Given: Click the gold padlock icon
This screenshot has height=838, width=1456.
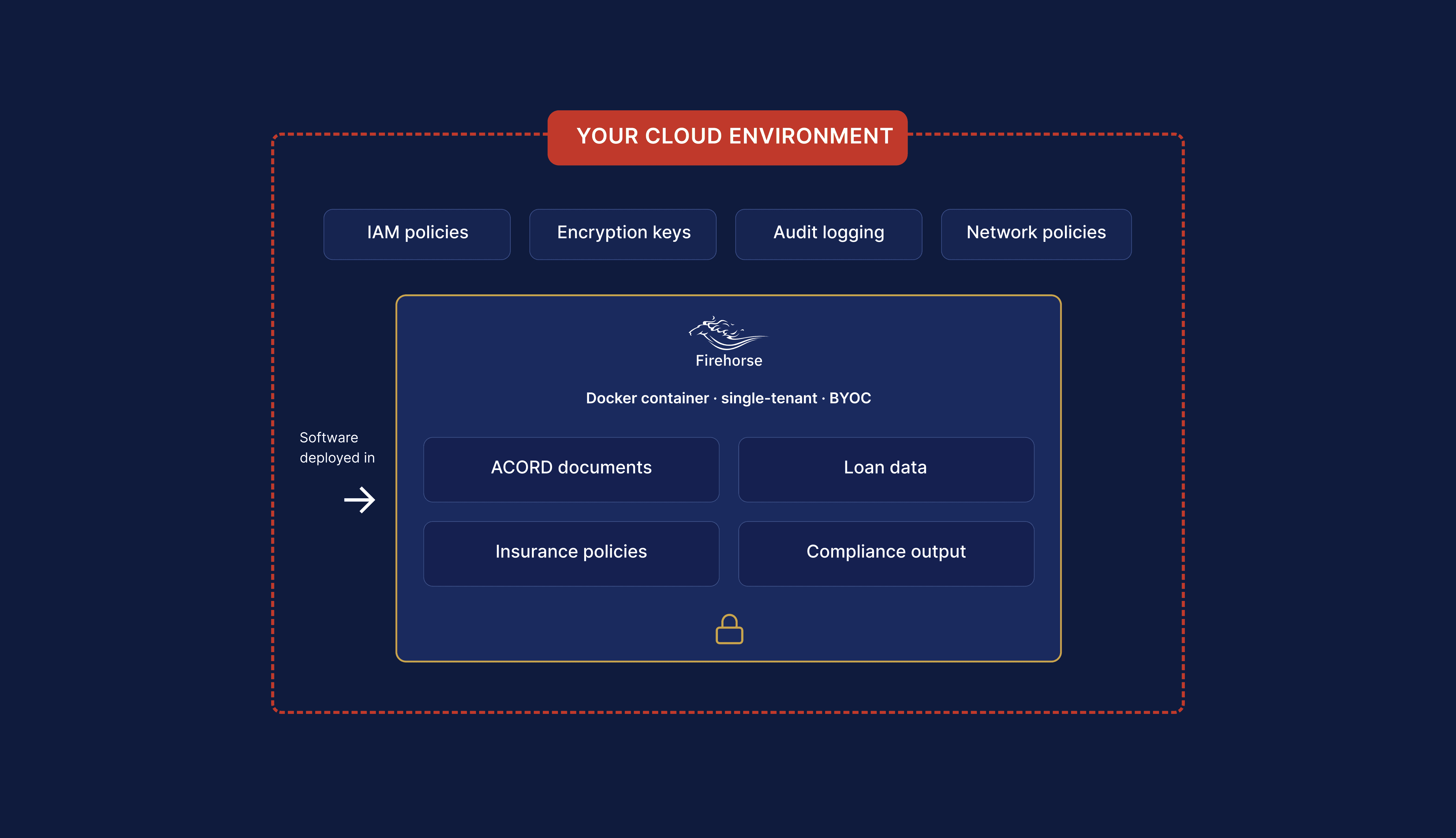Looking at the screenshot, I should 729,629.
